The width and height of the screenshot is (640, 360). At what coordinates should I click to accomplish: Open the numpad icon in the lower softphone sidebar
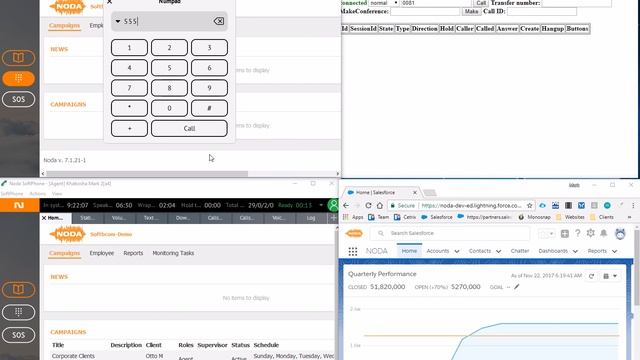[x=18, y=312]
